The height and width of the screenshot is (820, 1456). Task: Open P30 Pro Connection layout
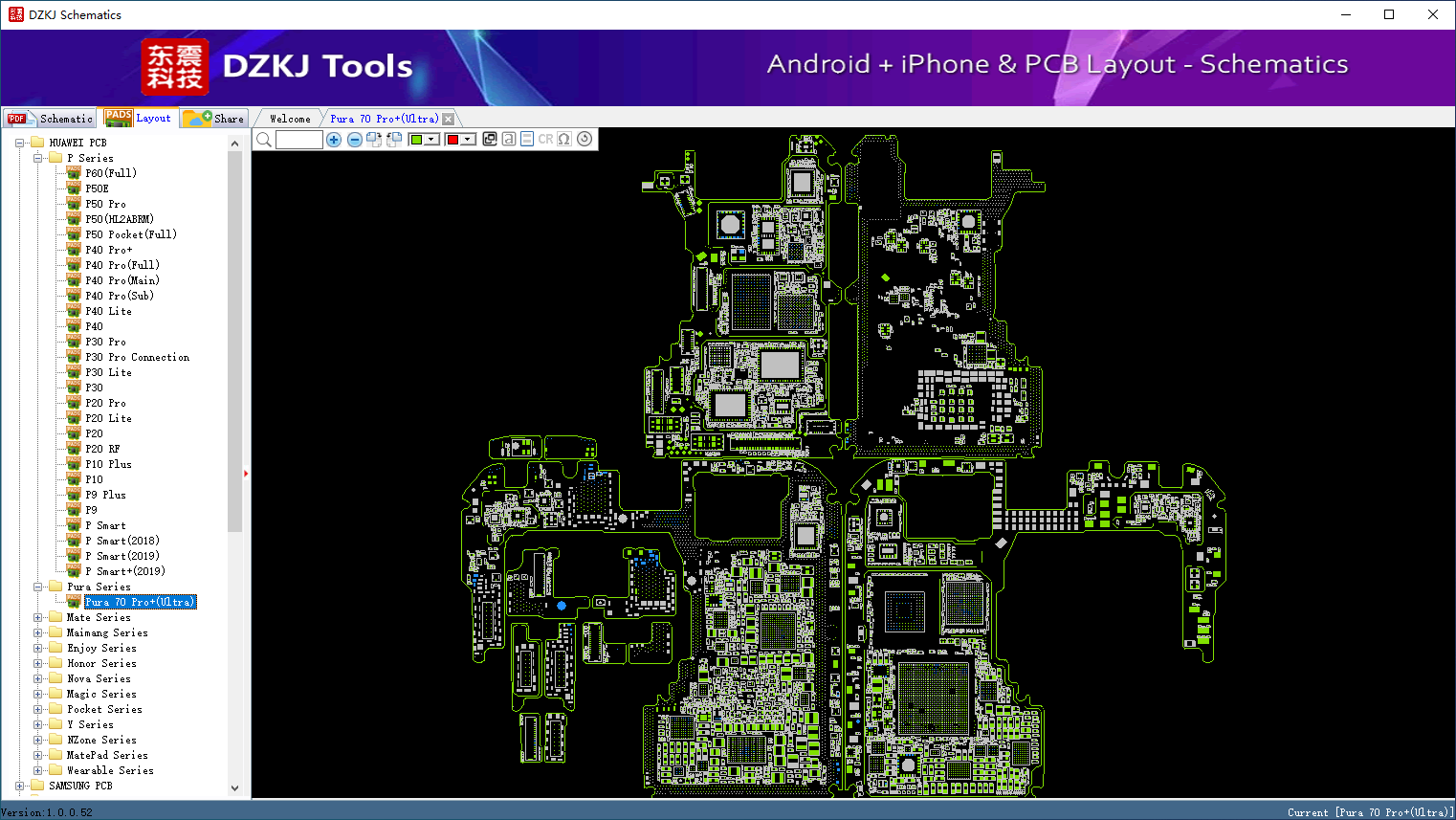point(137,357)
